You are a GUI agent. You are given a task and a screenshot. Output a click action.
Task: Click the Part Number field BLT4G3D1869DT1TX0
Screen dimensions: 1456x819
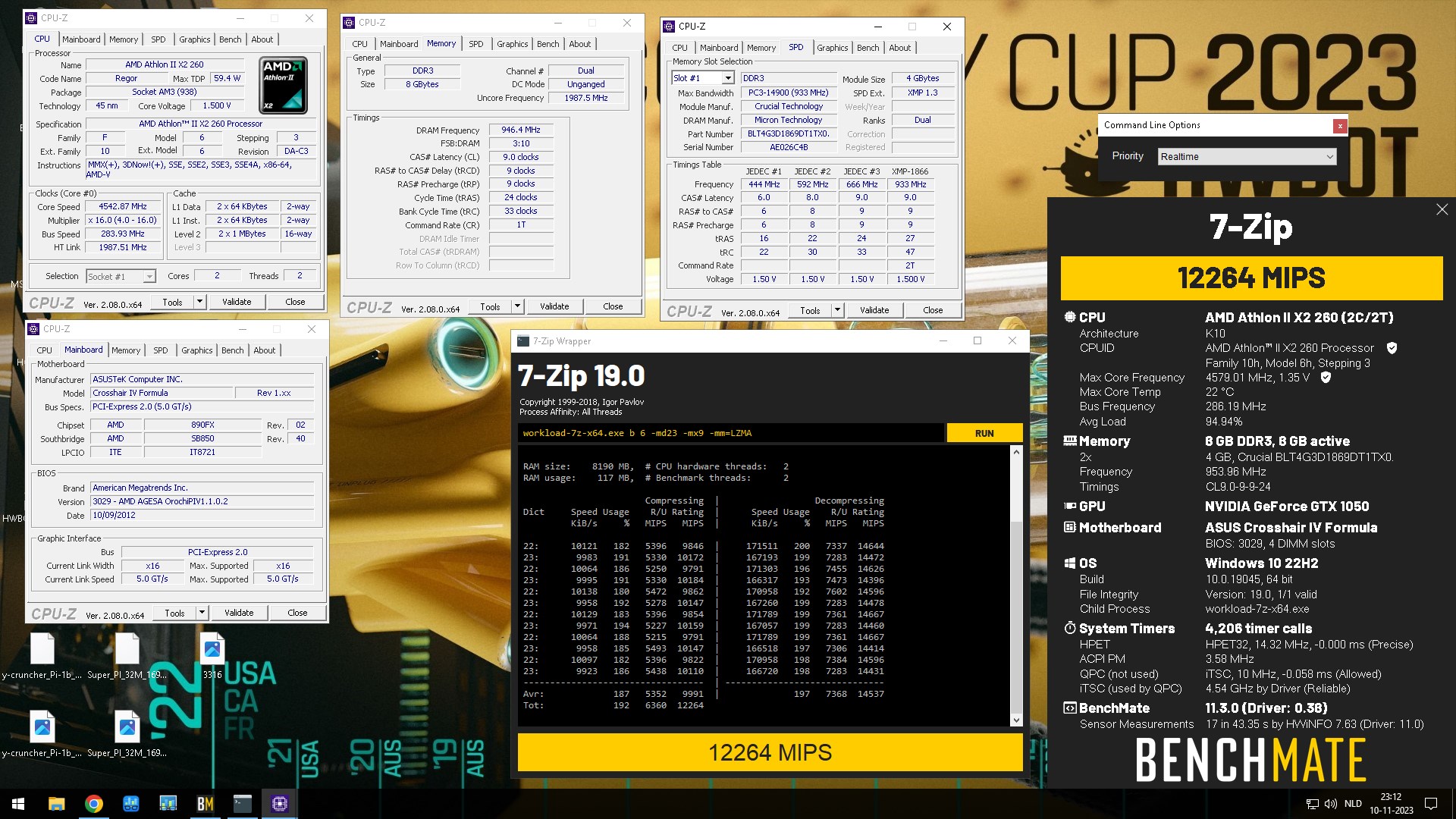[788, 133]
